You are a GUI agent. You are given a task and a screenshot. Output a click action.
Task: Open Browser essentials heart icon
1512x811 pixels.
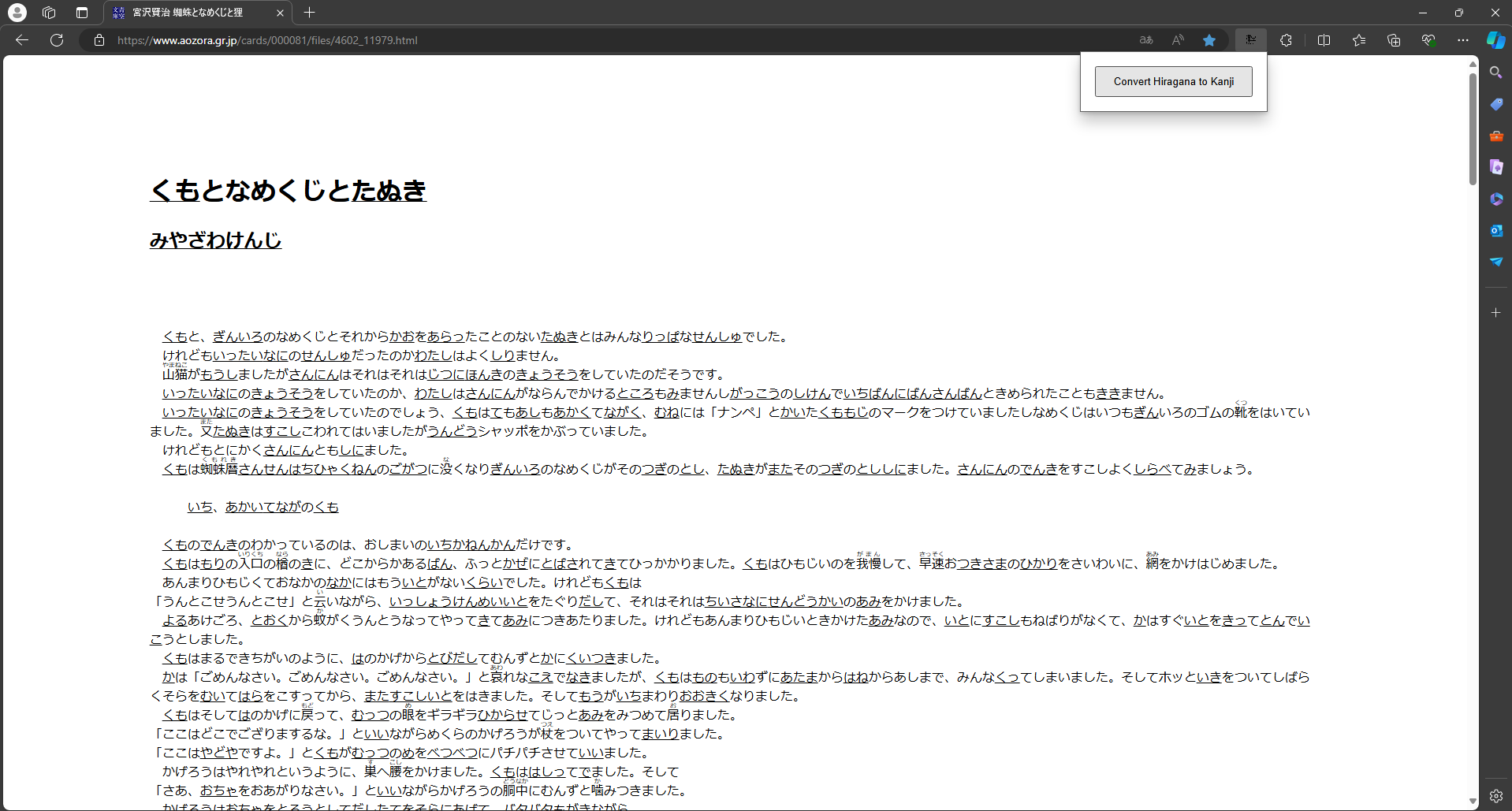click(1428, 40)
